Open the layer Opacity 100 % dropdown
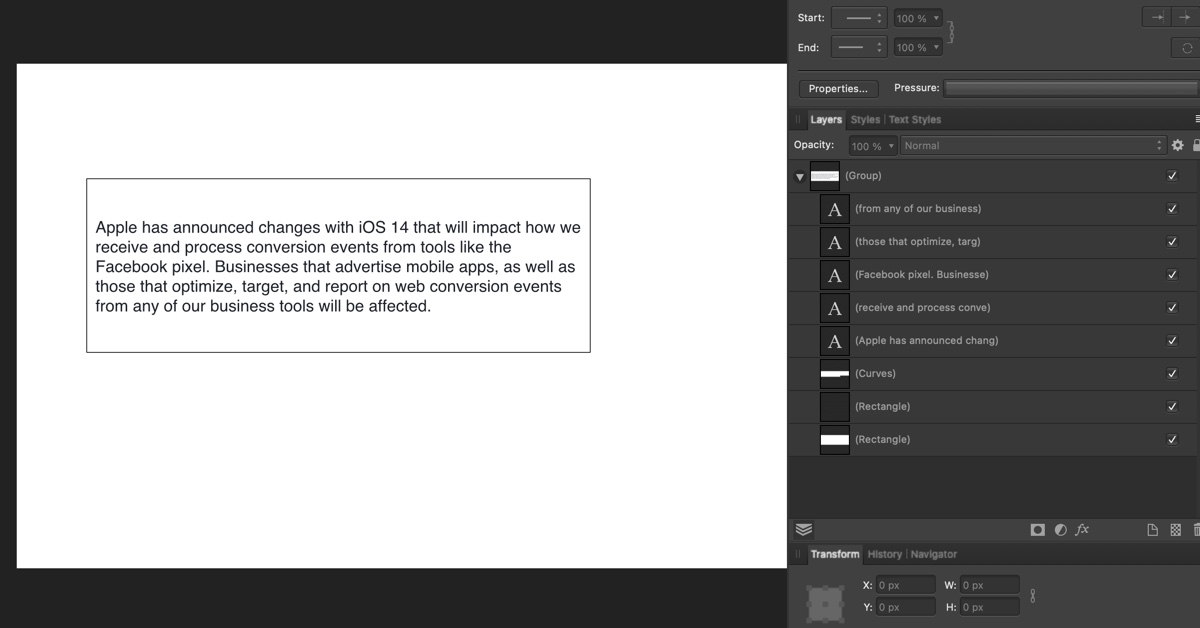Screen dimensions: 1200x628 (x=873, y=146)
